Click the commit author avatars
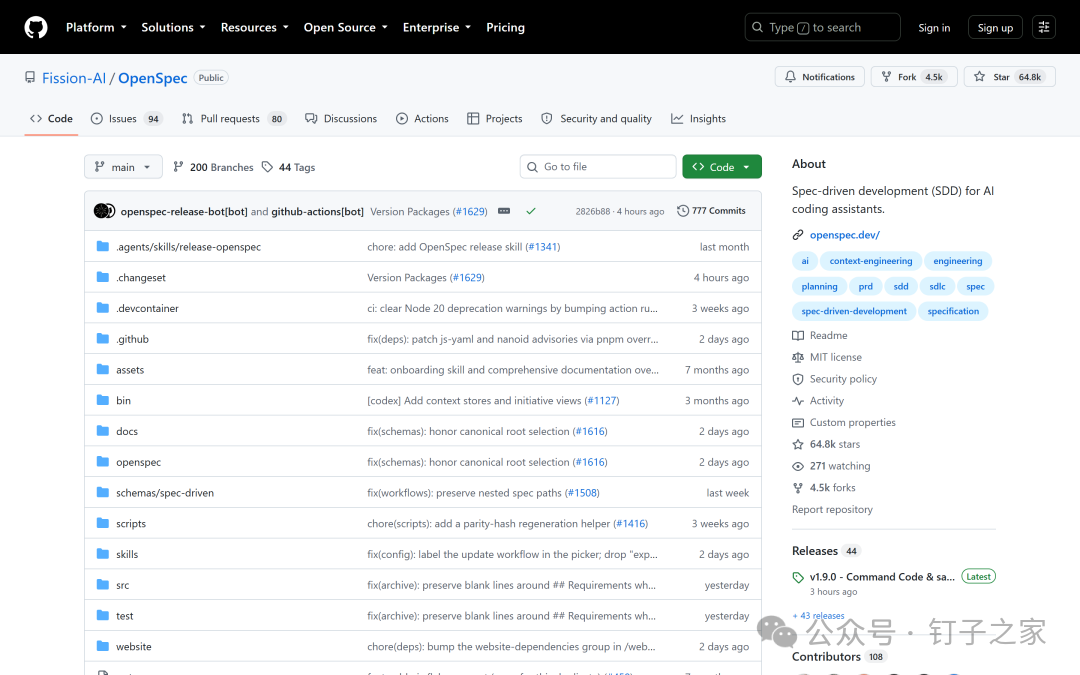The height and width of the screenshot is (675, 1080). pos(104,211)
